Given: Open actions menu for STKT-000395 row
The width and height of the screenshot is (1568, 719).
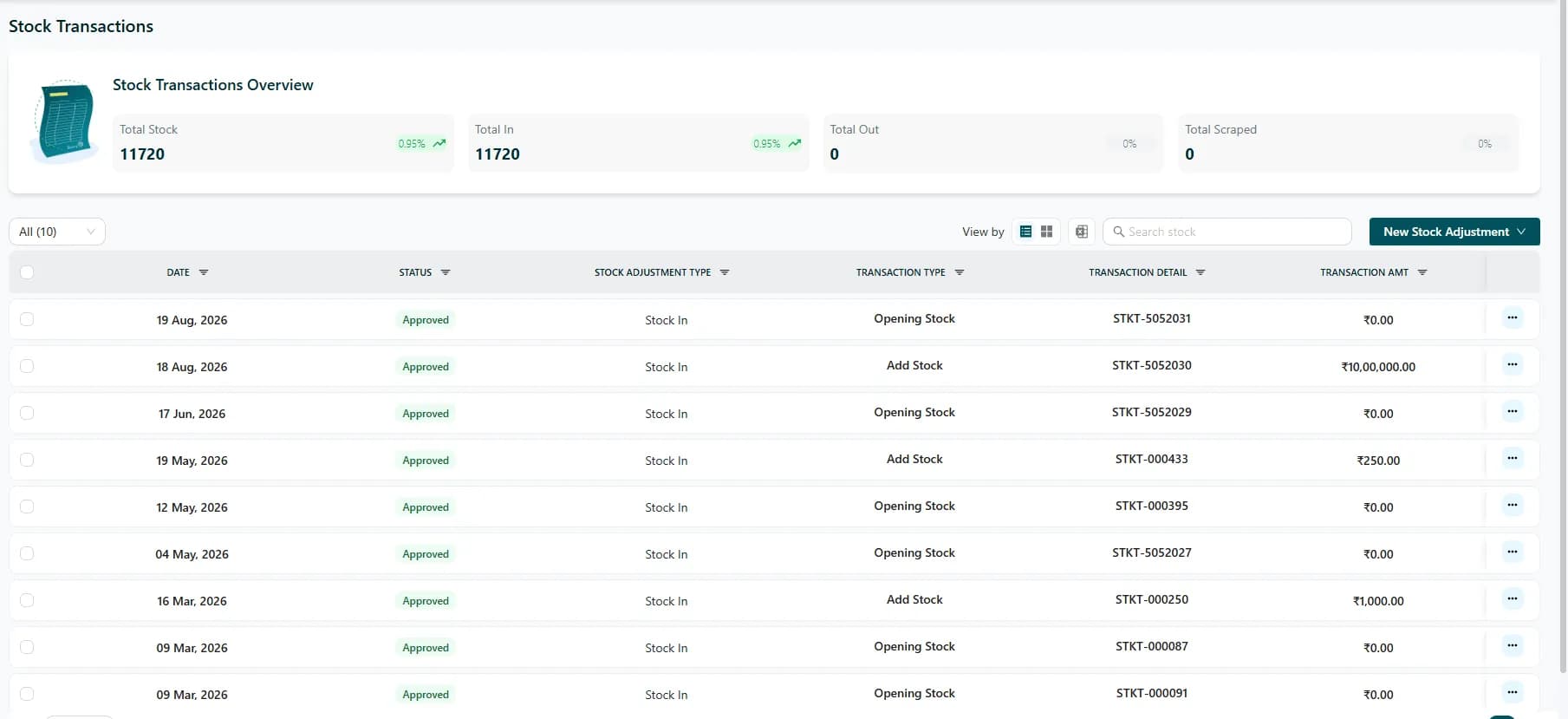Looking at the screenshot, I should tap(1512, 506).
